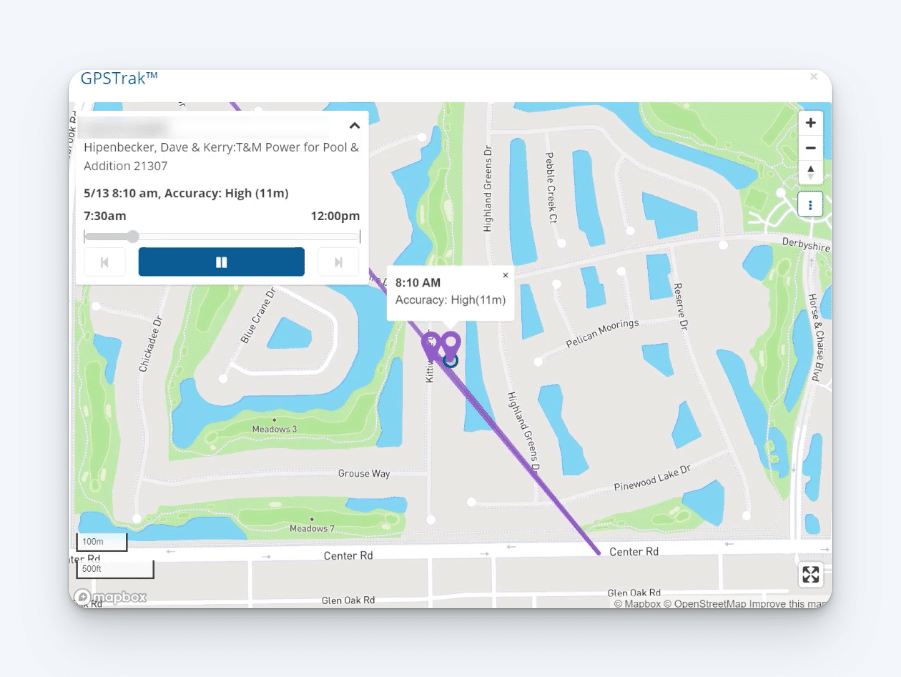
Task: Zoom out the map with minus button
Action: [x=810, y=148]
